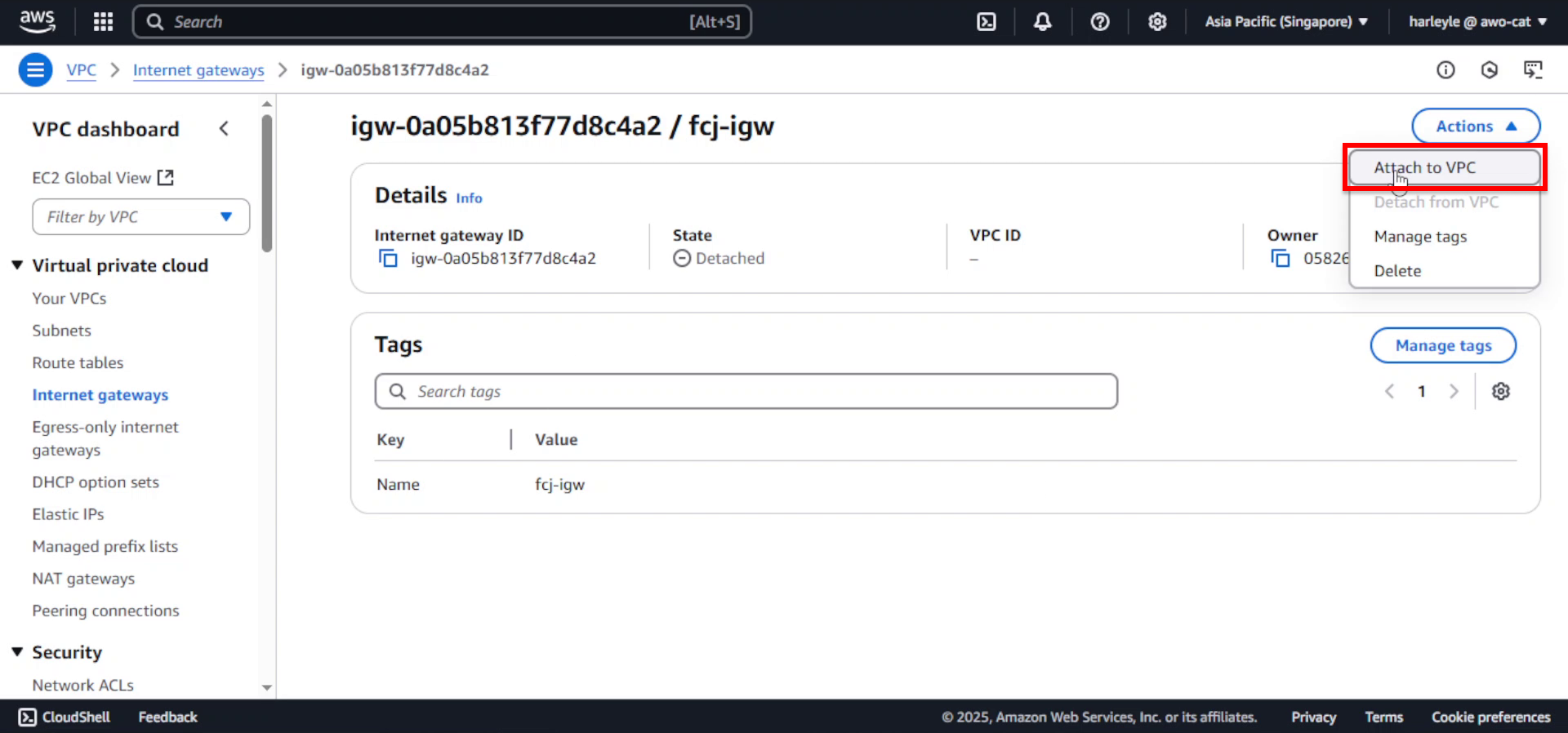The height and width of the screenshot is (733, 1568).
Task: Open Your VPCs in sidebar
Action: [69, 299]
